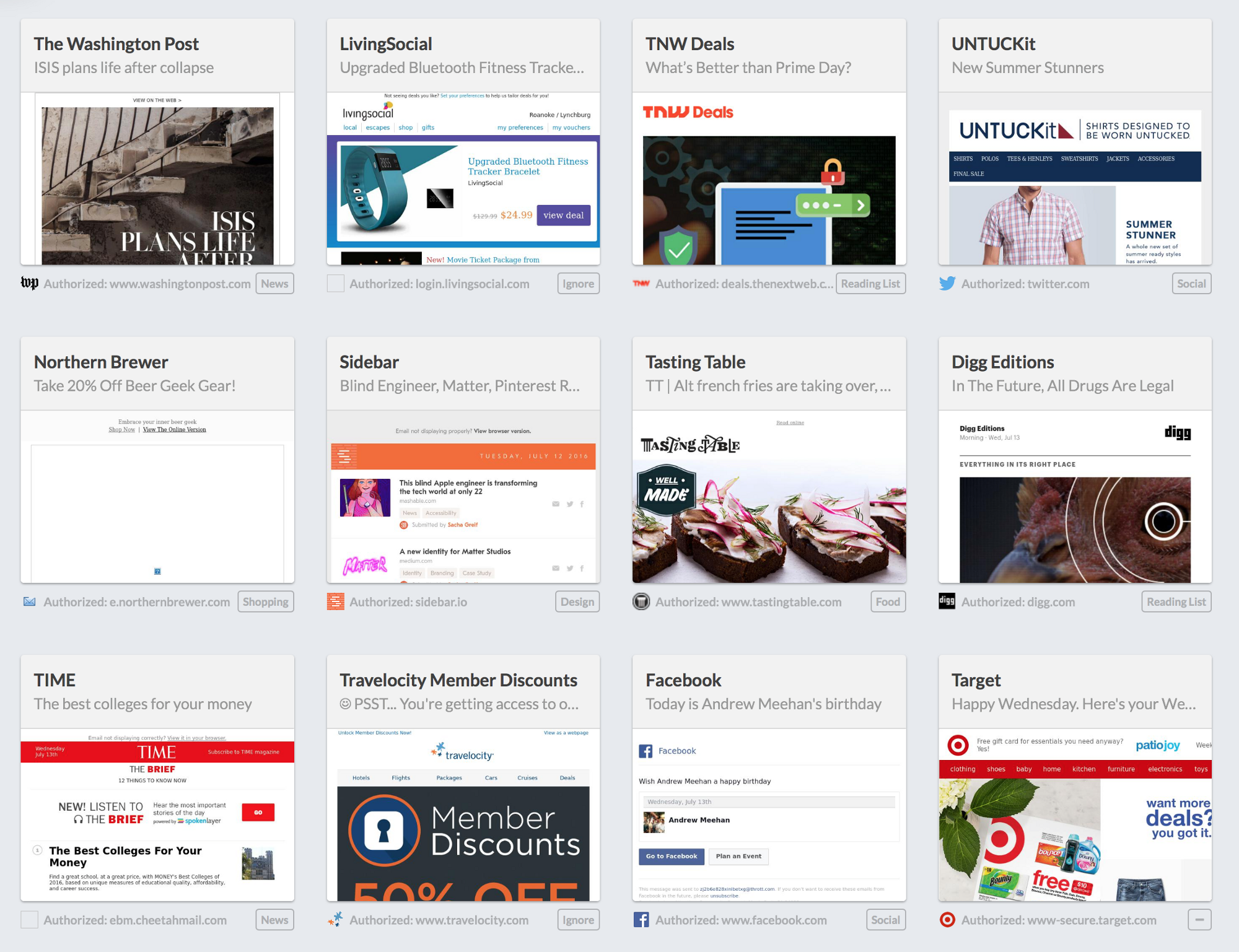Open the Shopping category on Northern Brewer
The height and width of the screenshot is (952, 1239).
(265, 601)
